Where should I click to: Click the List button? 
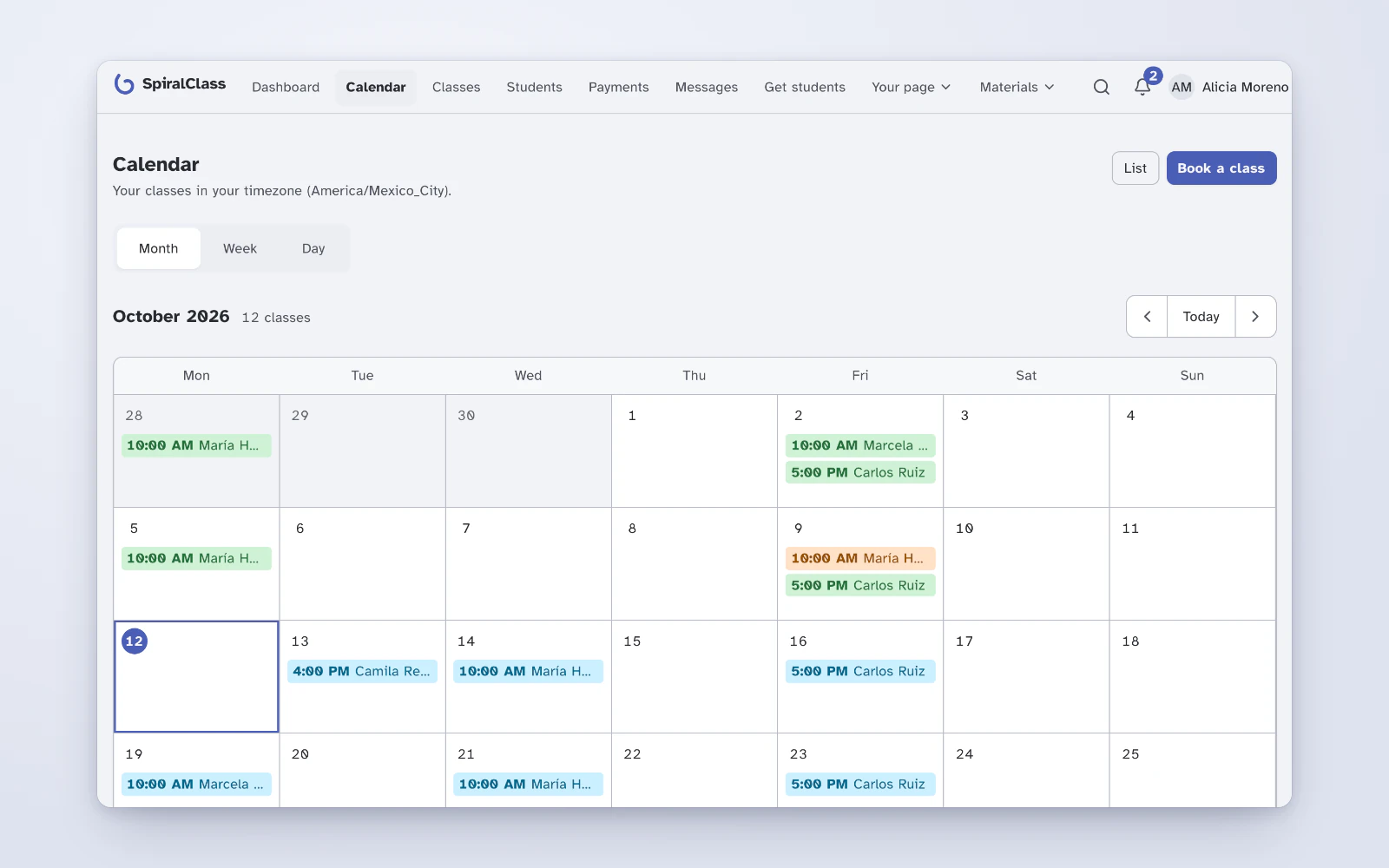coord(1136,168)
